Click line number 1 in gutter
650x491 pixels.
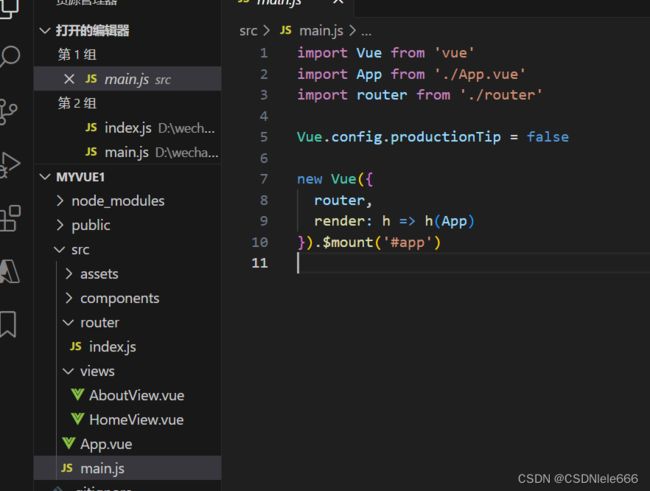pyautogui.click(x=264, y=53)
